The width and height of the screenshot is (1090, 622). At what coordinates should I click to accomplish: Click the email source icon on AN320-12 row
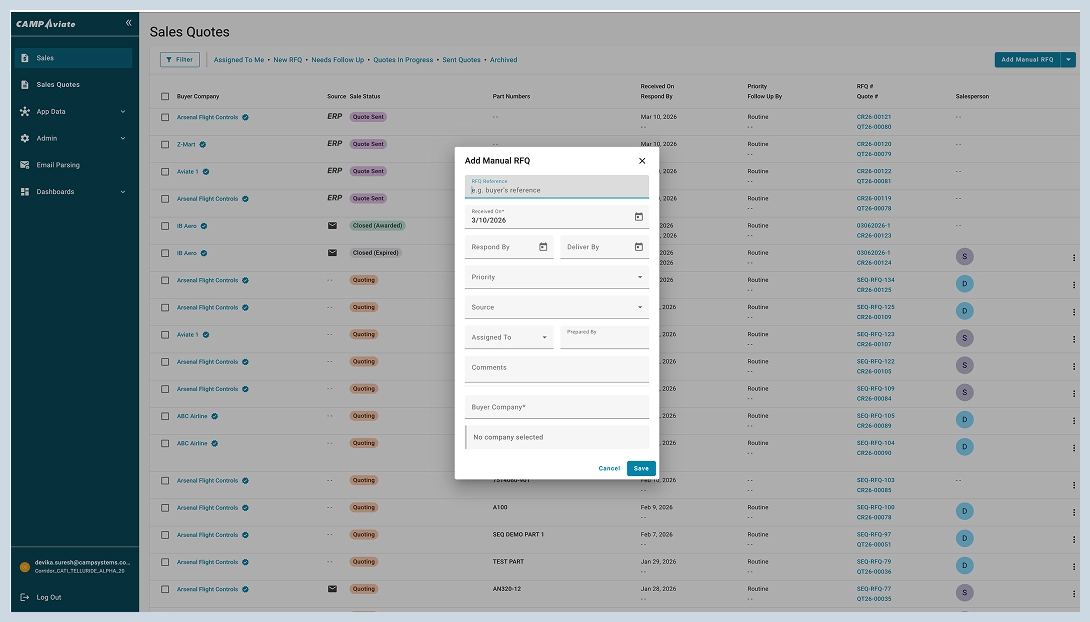click(x=332, y=589)
